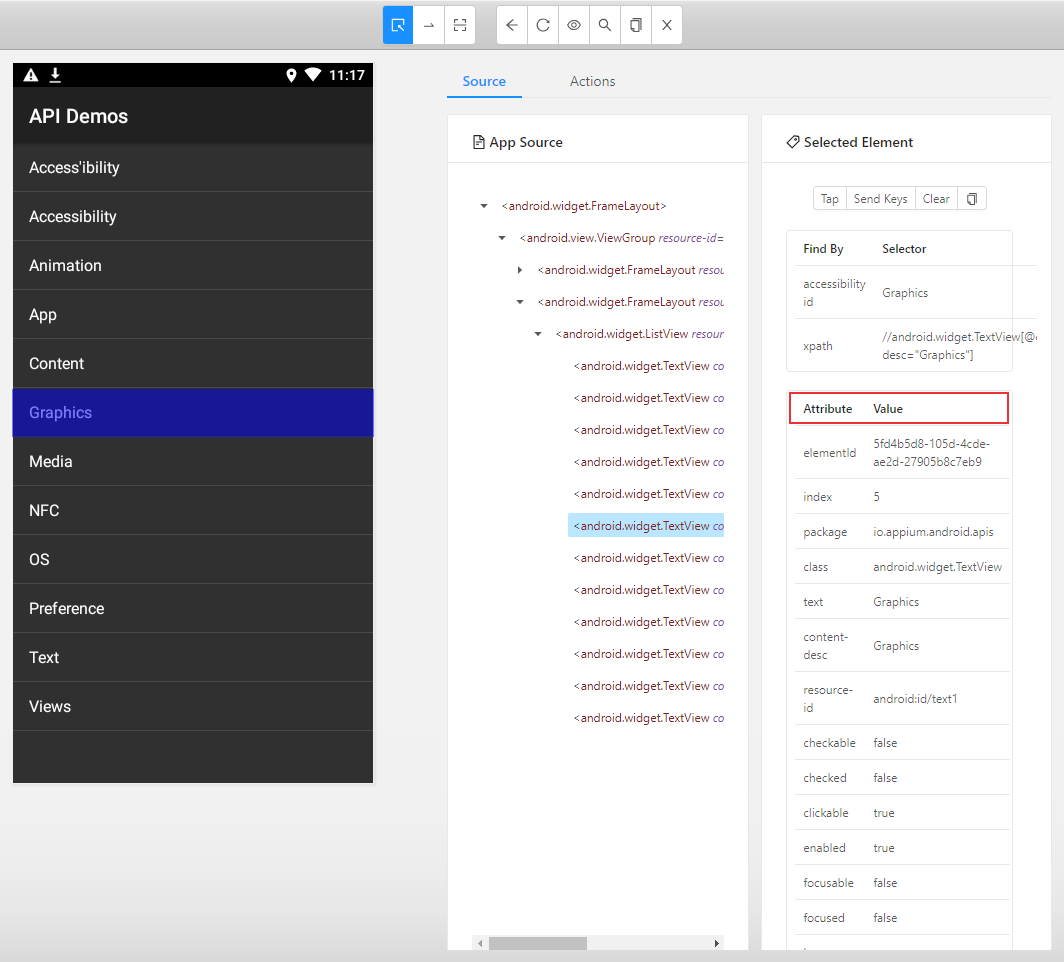The height and width of the screenshot is (962, 1064).
Task: Click the class value android.widget.TextView
Action: pos(937,567)
